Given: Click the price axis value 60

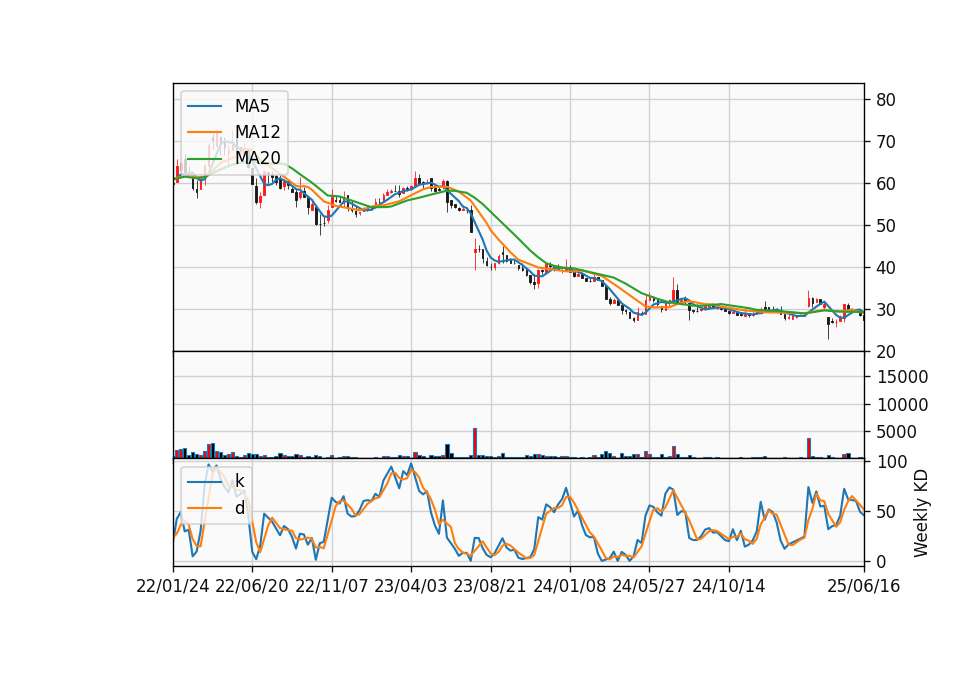Looking at the screenshot, I should (885, 184).
